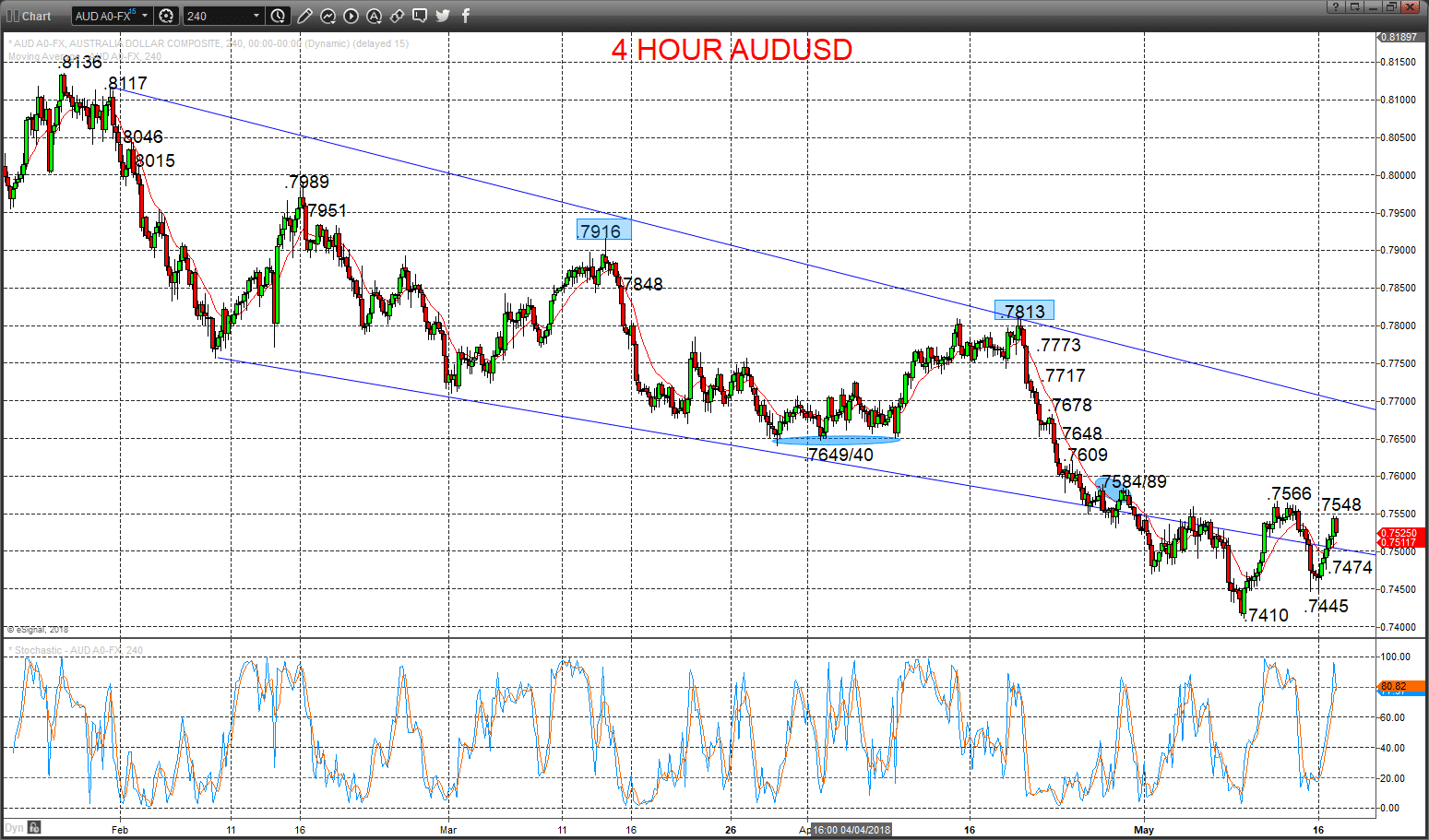Viewport: 1429px width, 840px height.
Task: Click the May label on time axis
Action: [1144, 830]
